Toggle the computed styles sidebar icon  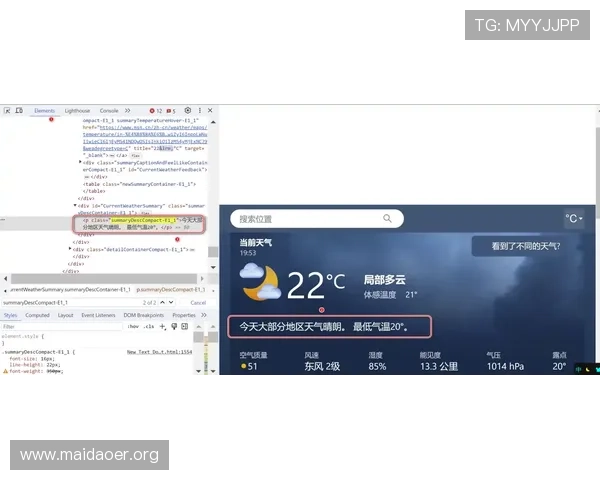click(185, 327)
